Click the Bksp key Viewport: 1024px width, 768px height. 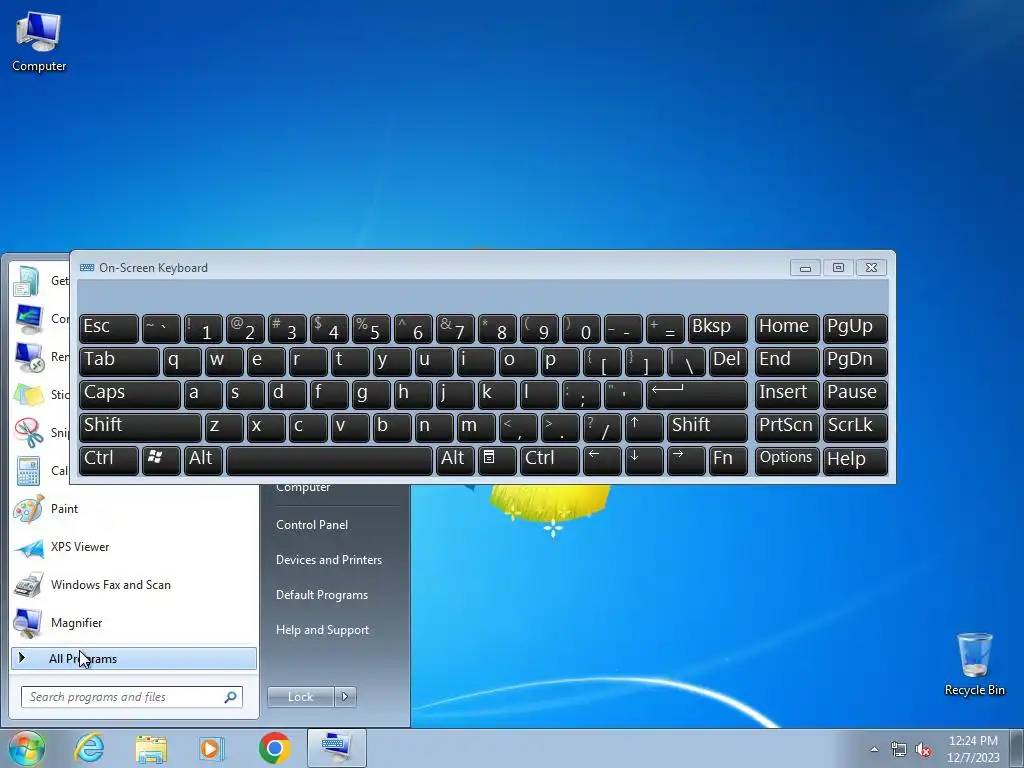click(718, 328)
